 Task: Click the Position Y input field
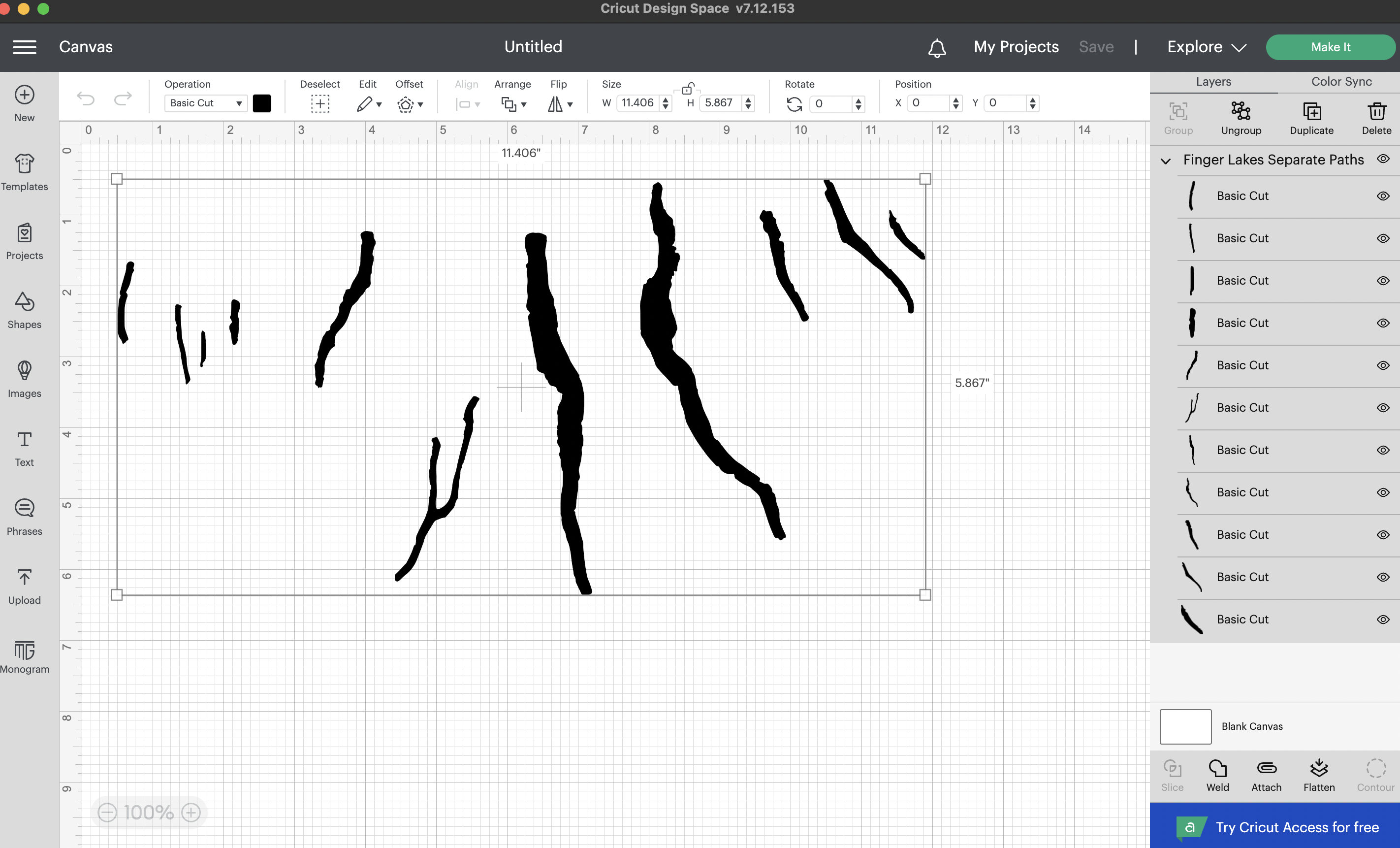pyautogui.click(x=1006, y=103)
